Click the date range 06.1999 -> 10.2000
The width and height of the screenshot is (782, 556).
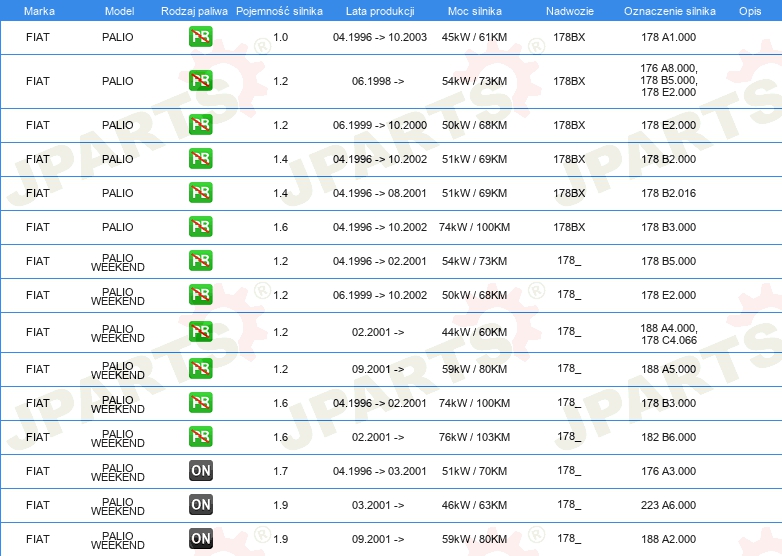(x=380, y=125)
